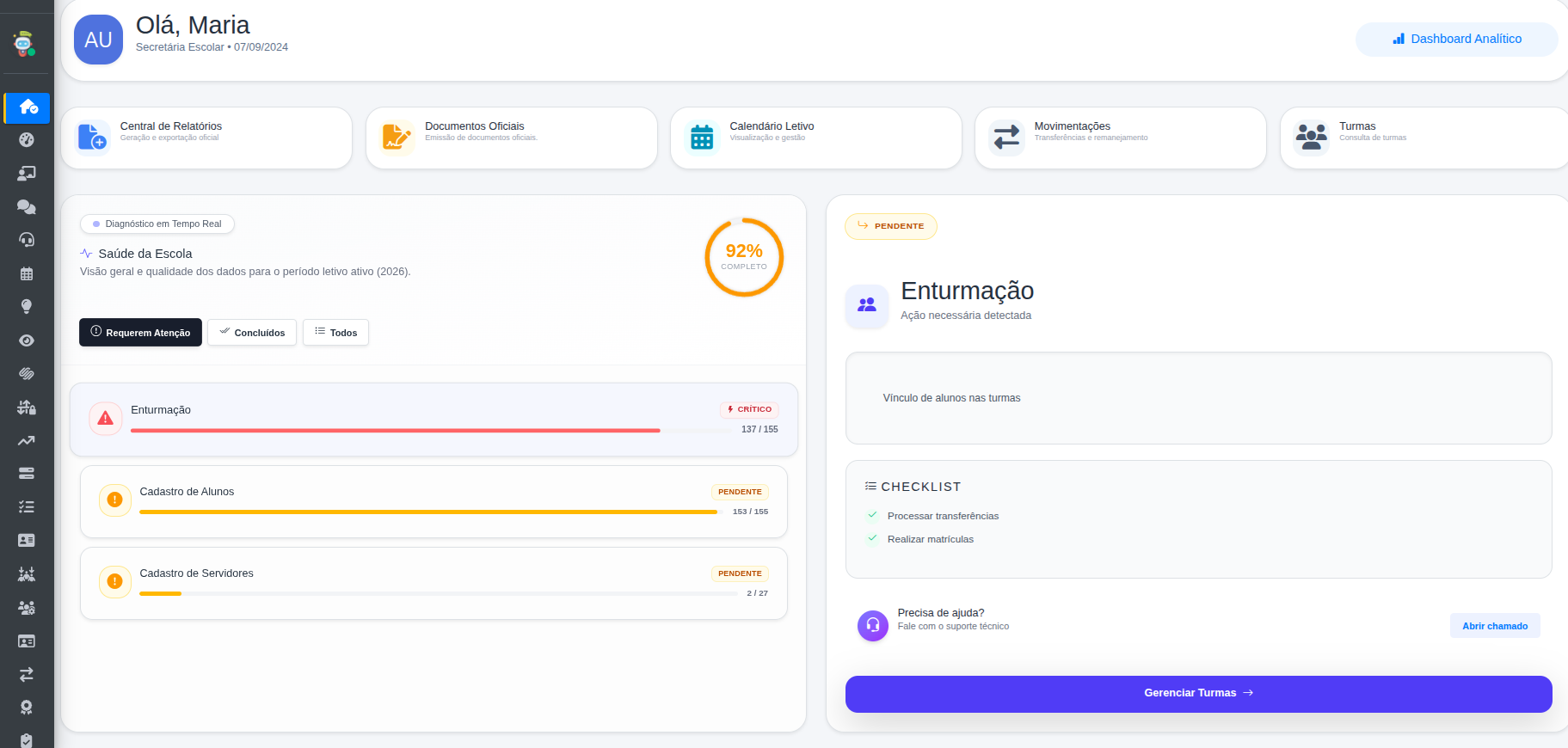Screen dimensions: 1568x748
Task: Open the chat bubbles sidebar icon
Action: point(27,207)
